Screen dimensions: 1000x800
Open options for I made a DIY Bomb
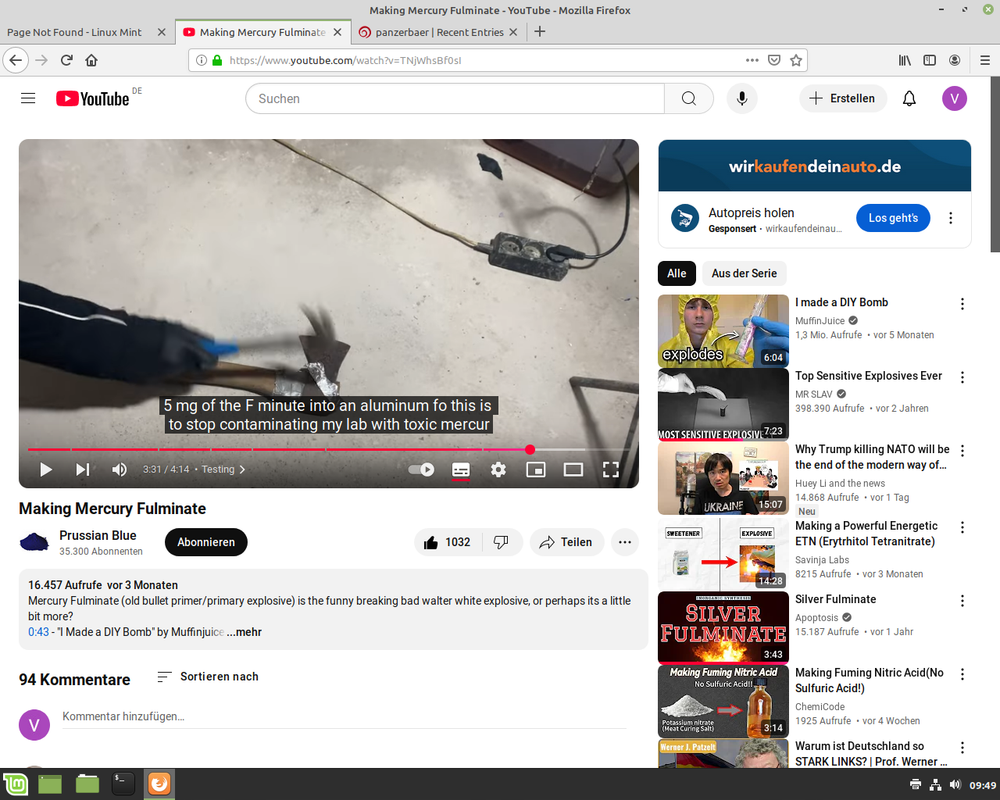pos(962,304)
